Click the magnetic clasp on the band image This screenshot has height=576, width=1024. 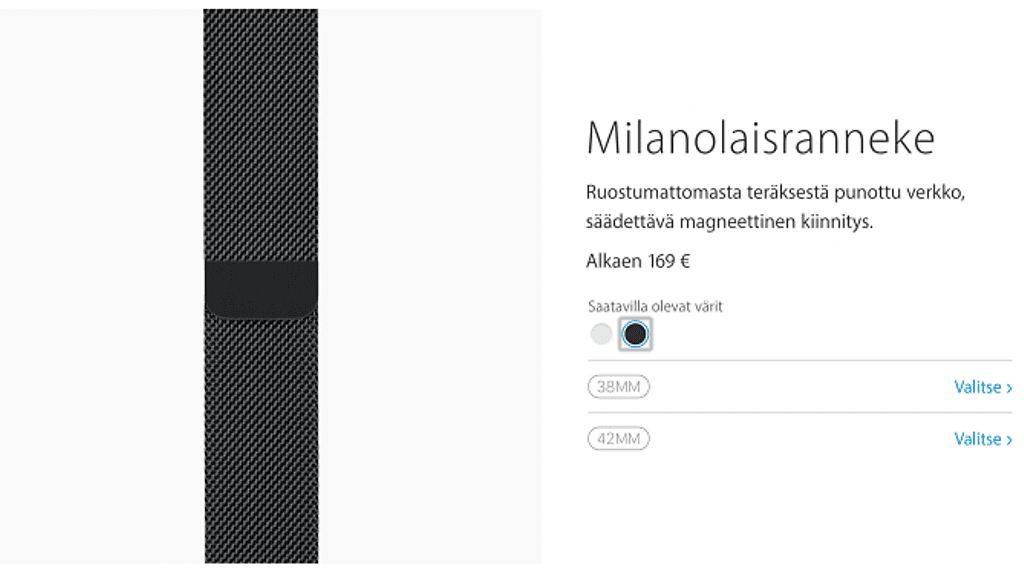261,289
